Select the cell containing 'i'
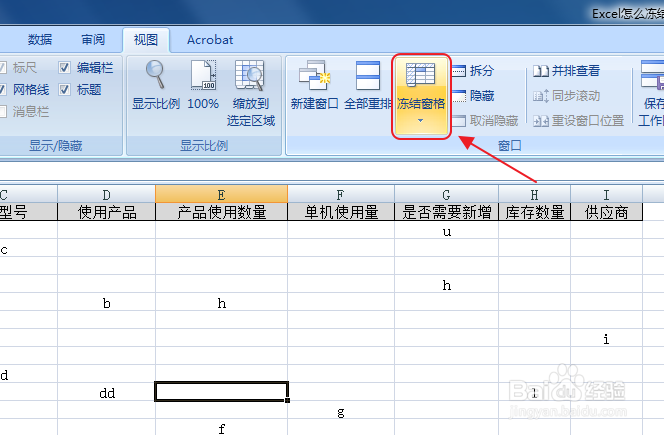664x435 pixels. [606, 338]
